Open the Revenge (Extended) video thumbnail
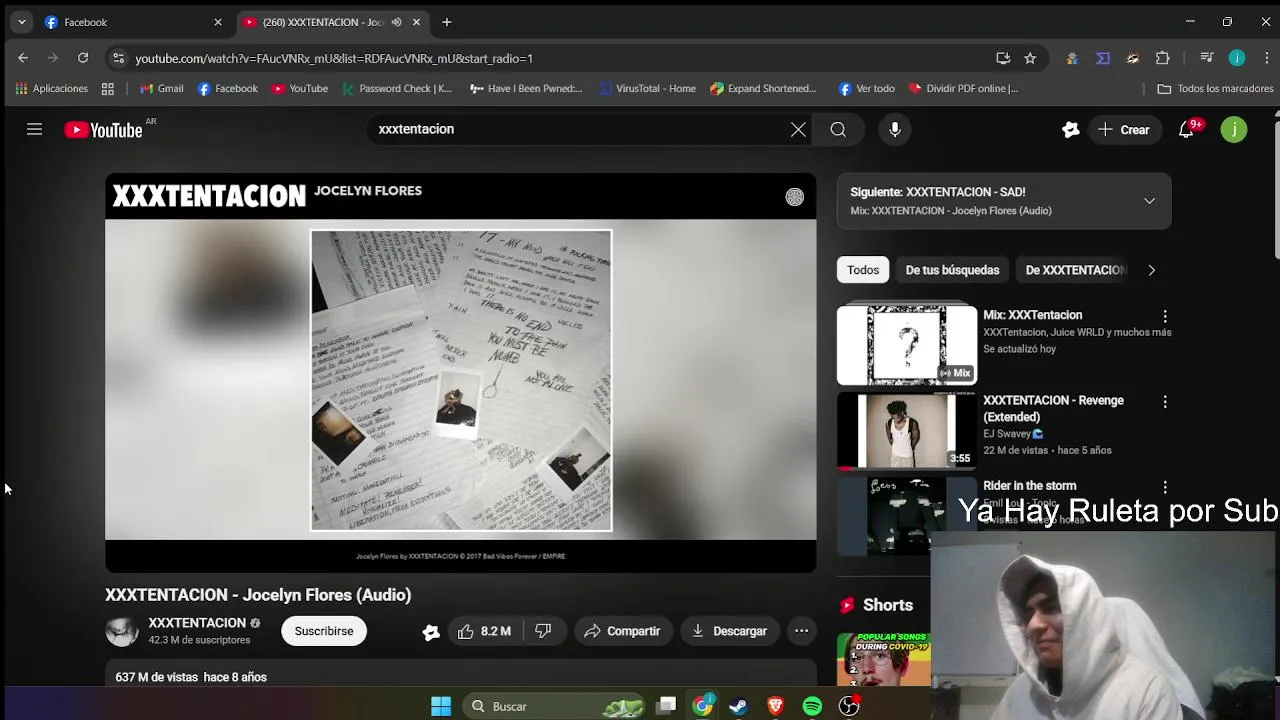The image size is (1280, 720). click(907, 430)
